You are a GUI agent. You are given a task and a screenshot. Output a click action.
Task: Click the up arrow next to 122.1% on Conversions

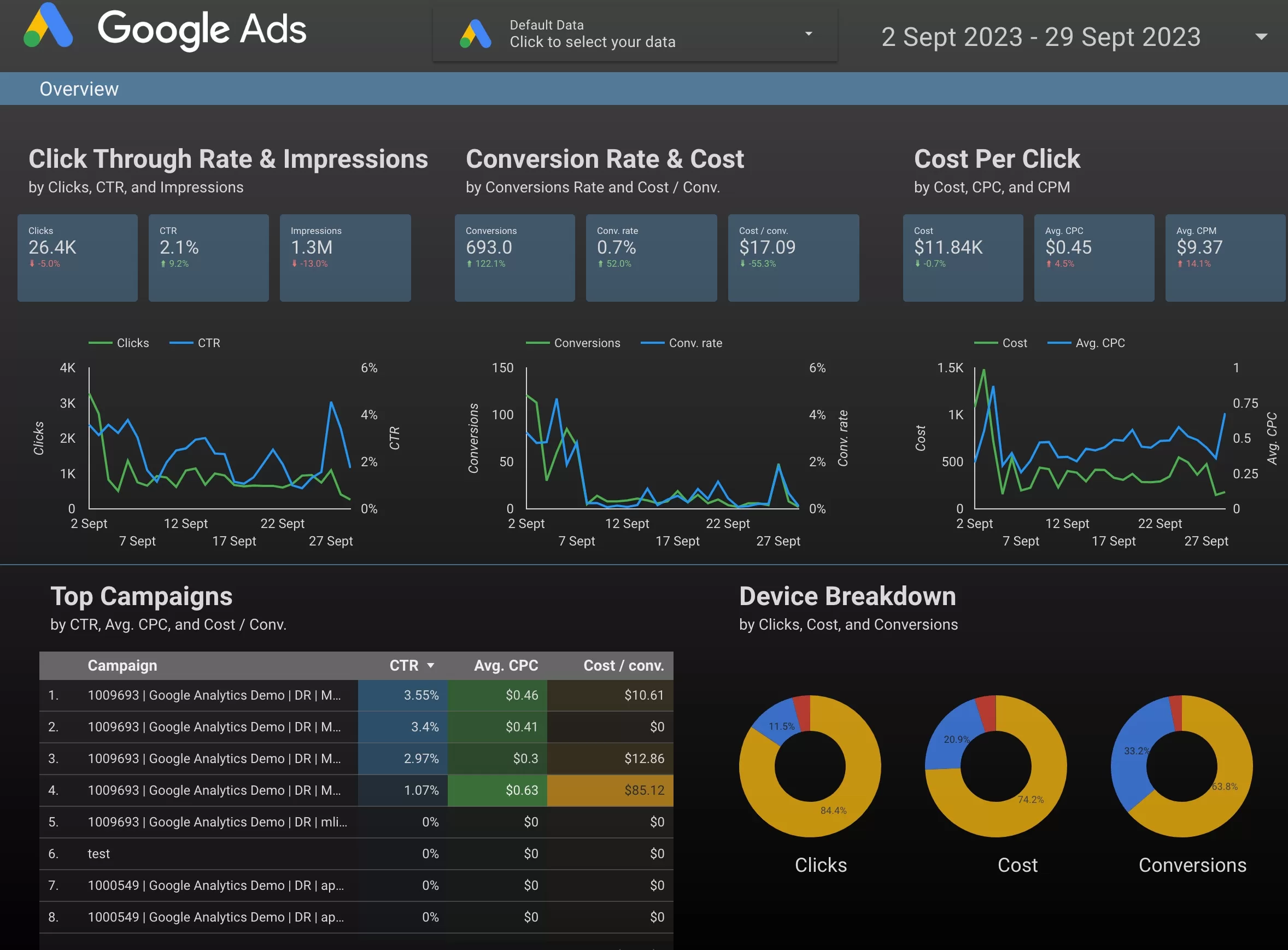[x=469, y=263]
